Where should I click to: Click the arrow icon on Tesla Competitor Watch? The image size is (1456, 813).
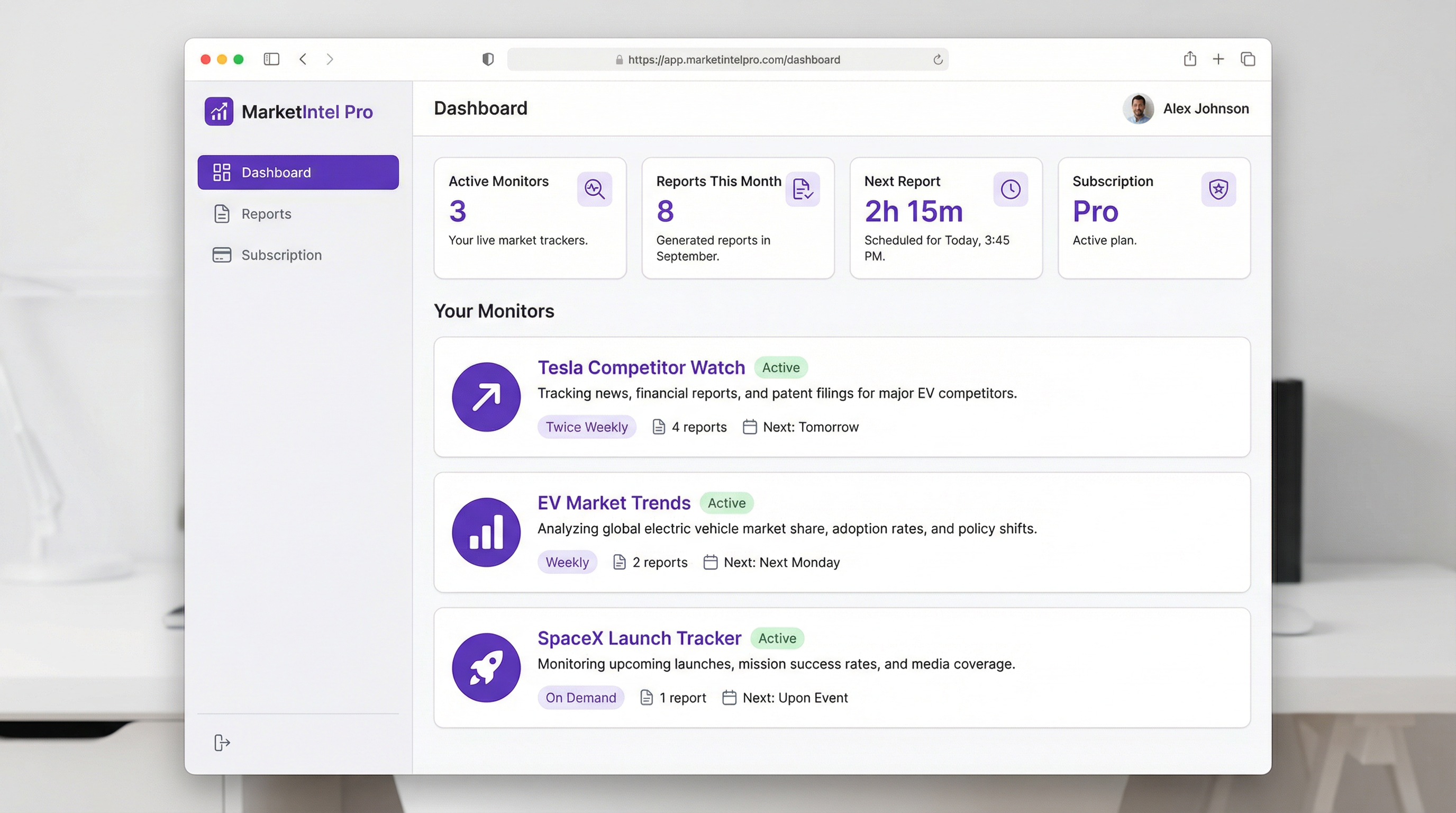pyautogui.click(x=486, y=397)
